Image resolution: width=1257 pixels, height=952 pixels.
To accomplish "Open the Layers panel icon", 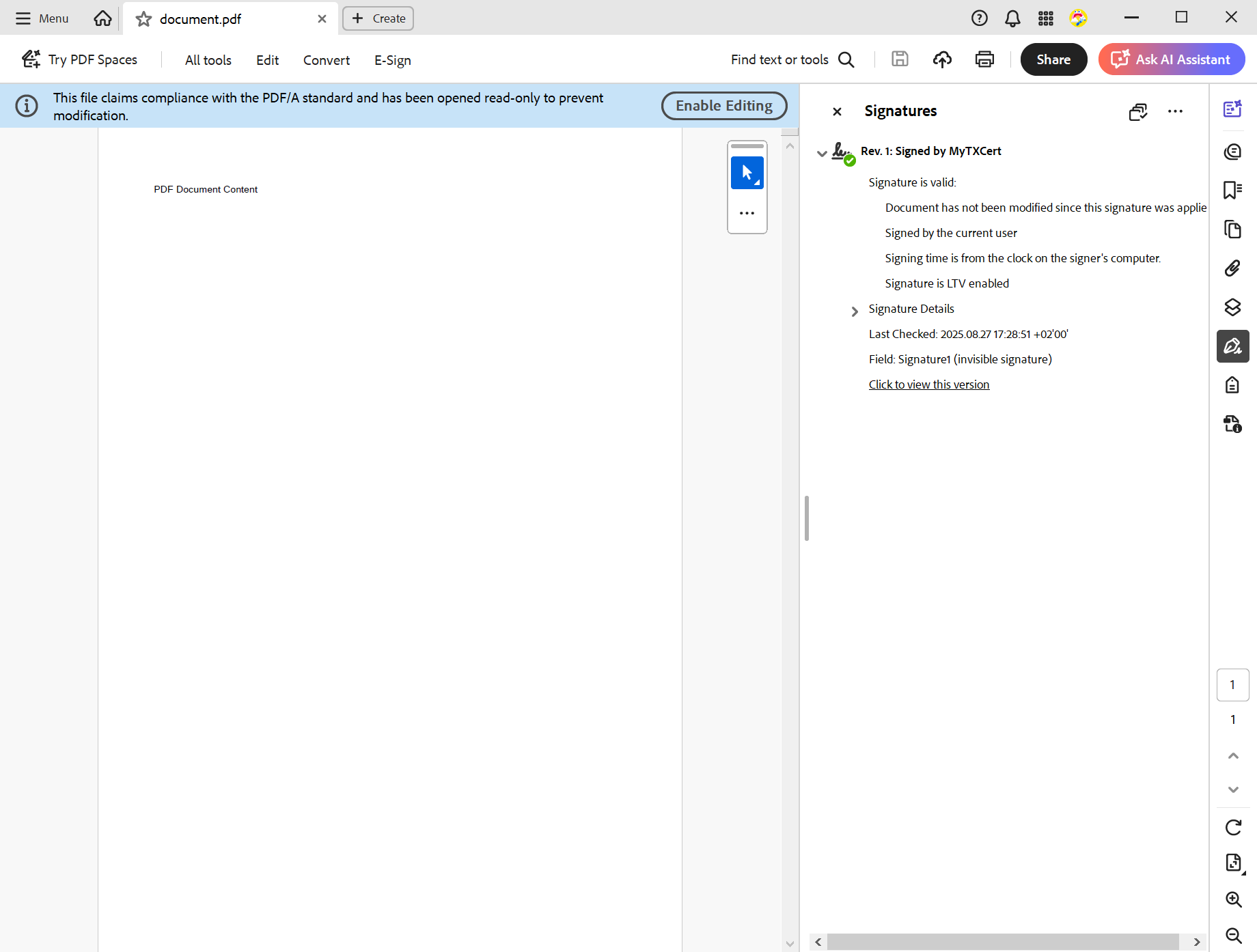I will click(x=1232, y=307).
